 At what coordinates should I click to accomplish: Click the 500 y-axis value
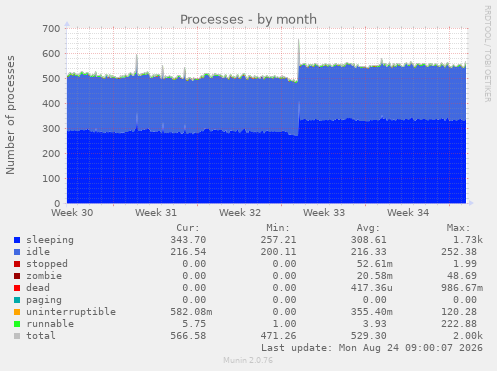click(51, 79)
